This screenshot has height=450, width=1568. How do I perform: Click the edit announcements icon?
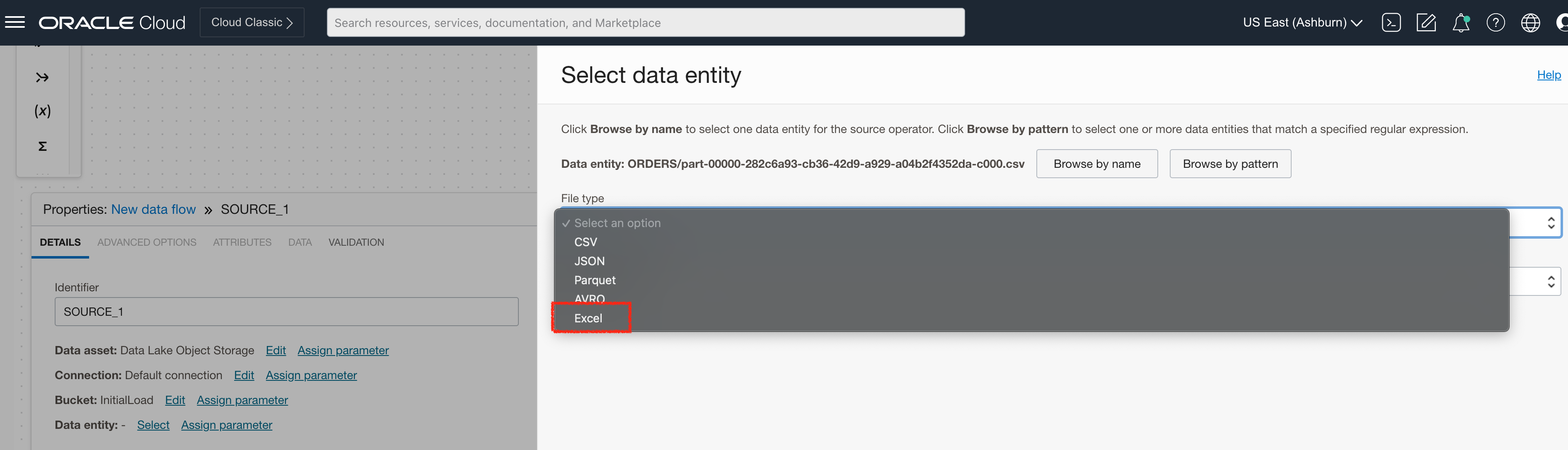(1426, 22)
